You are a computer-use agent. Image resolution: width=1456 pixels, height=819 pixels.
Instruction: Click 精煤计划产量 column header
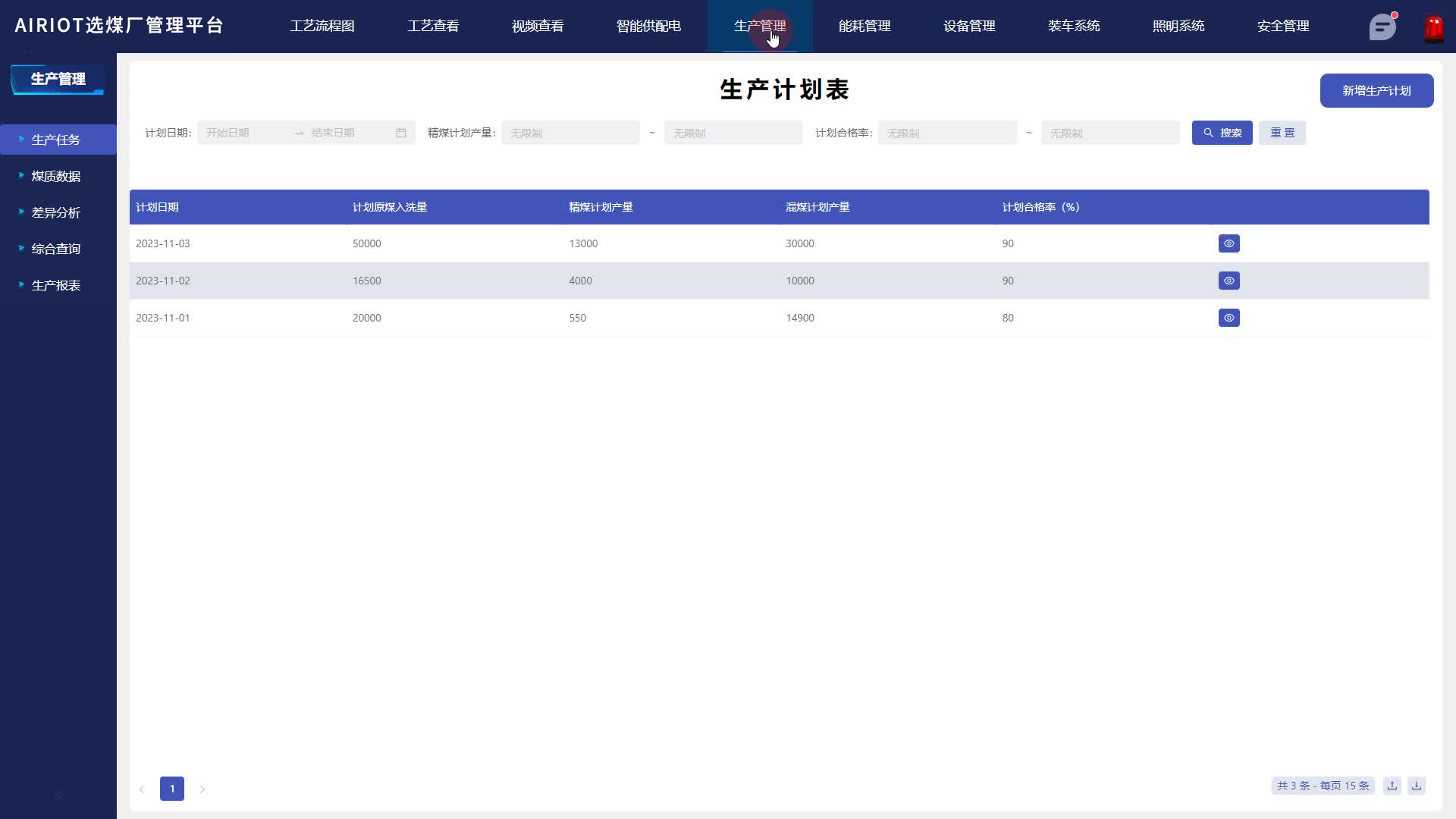tap(601, 207)
